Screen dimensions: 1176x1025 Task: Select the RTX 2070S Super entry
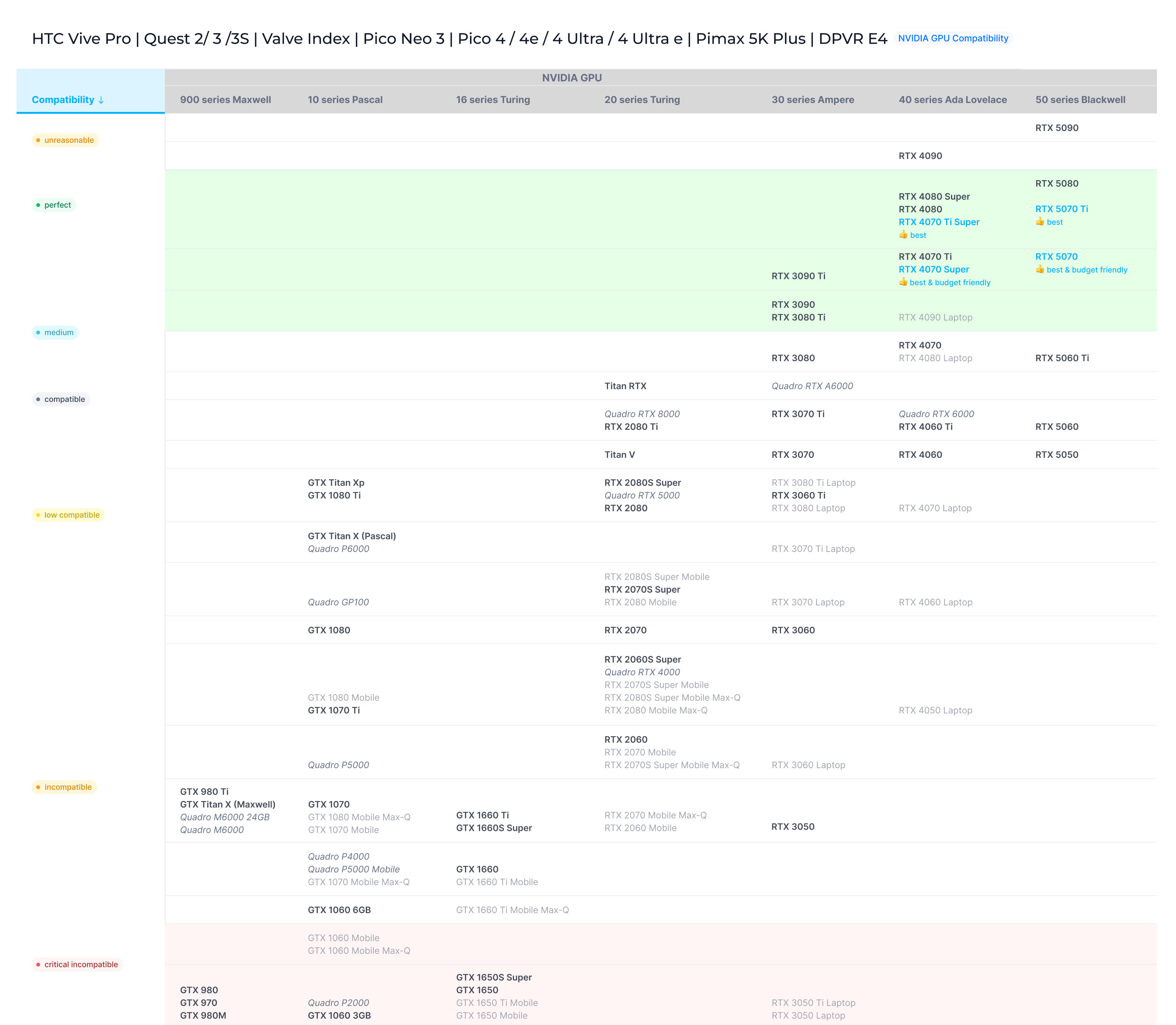coord(642,590)
